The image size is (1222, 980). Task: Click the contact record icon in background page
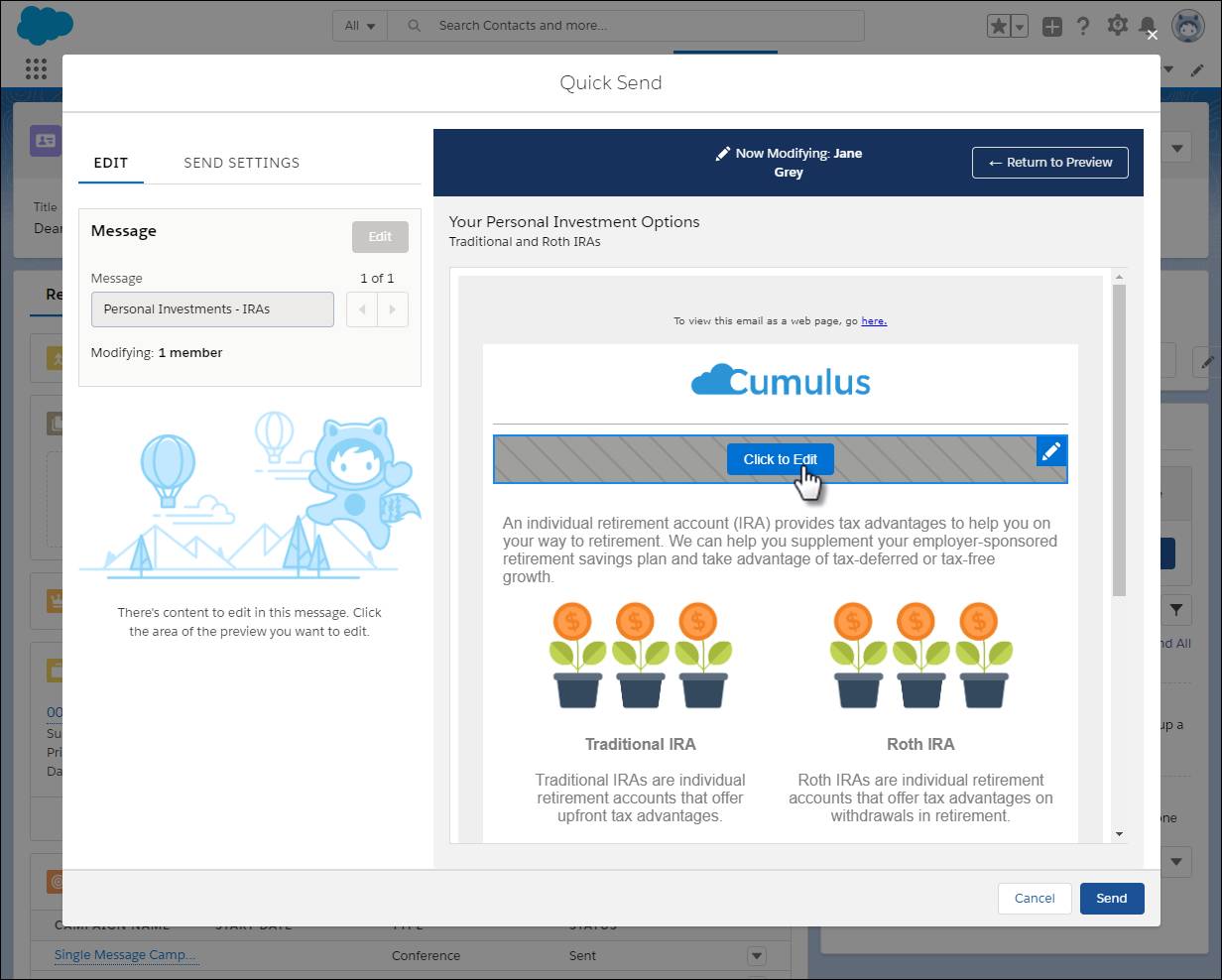[x=45, y=141]
